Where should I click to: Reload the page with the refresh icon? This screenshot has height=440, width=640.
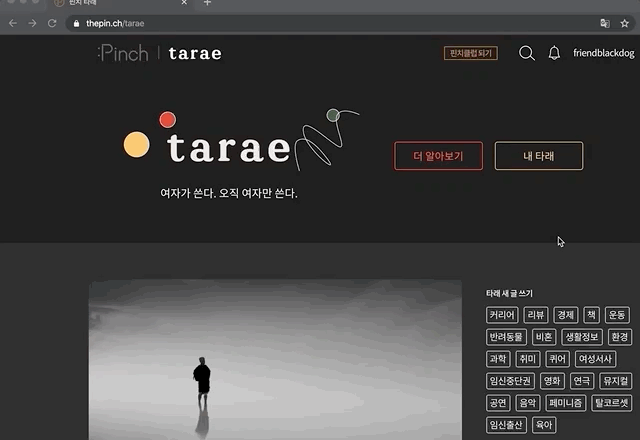[x=52, y=23]
